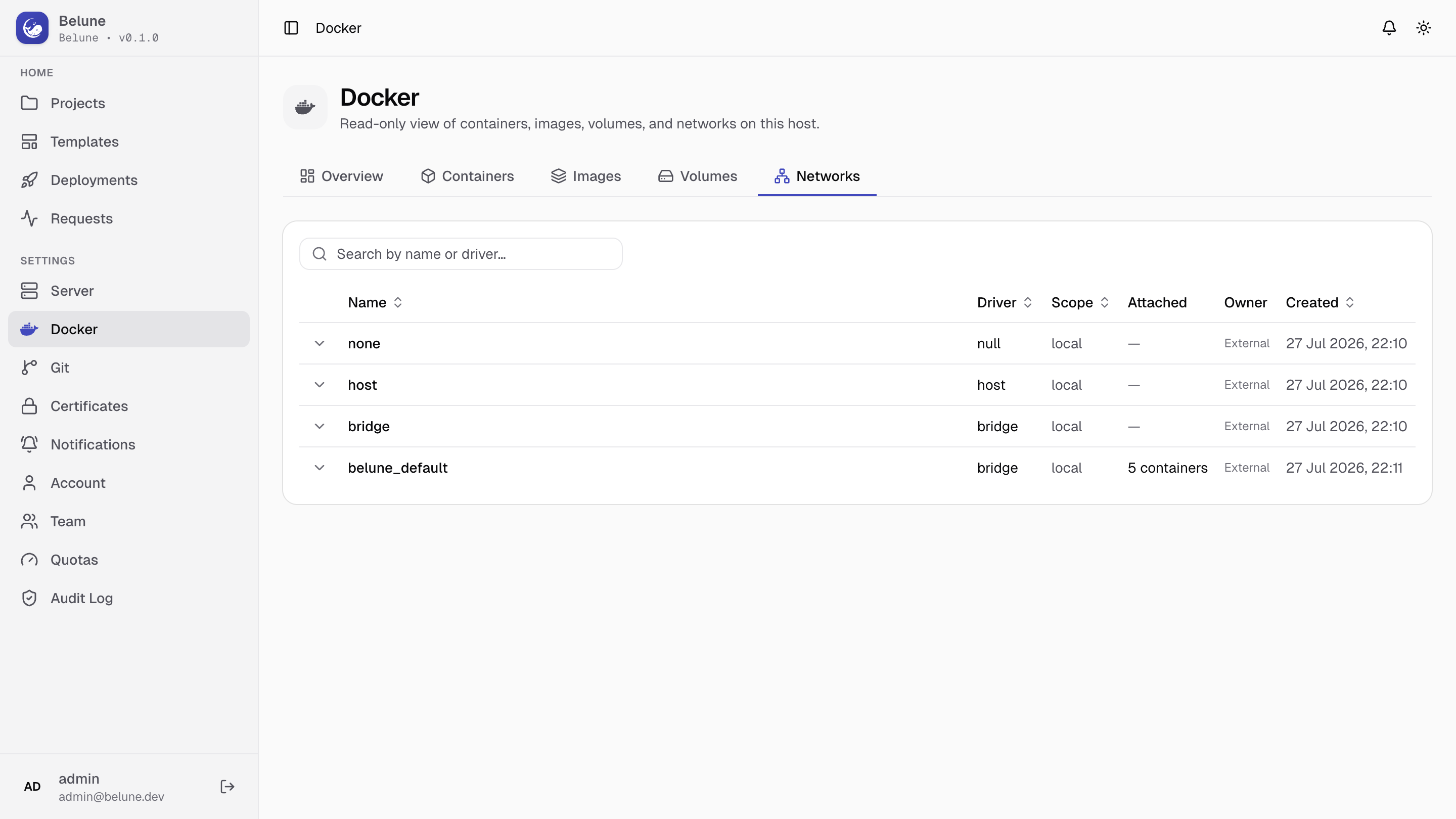
Task: Click the Team users icon
Action: click(x=29, y=521)
